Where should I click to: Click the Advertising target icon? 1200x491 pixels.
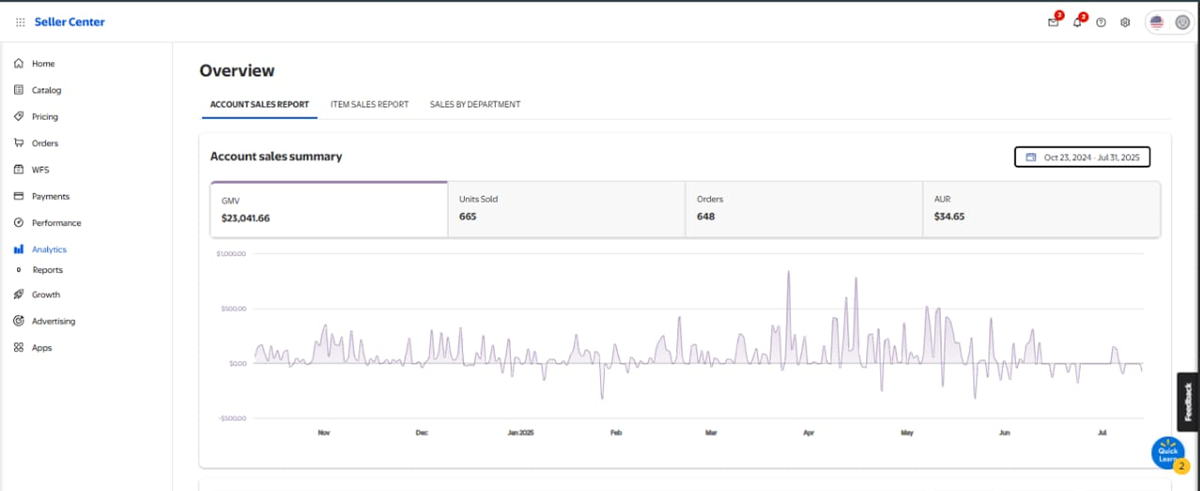click(19, 321)
